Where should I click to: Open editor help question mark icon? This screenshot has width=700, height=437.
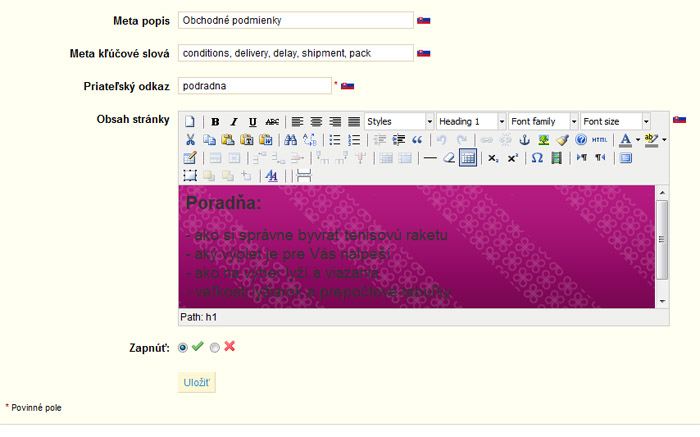pyautogui.click(x=581, y=140)
